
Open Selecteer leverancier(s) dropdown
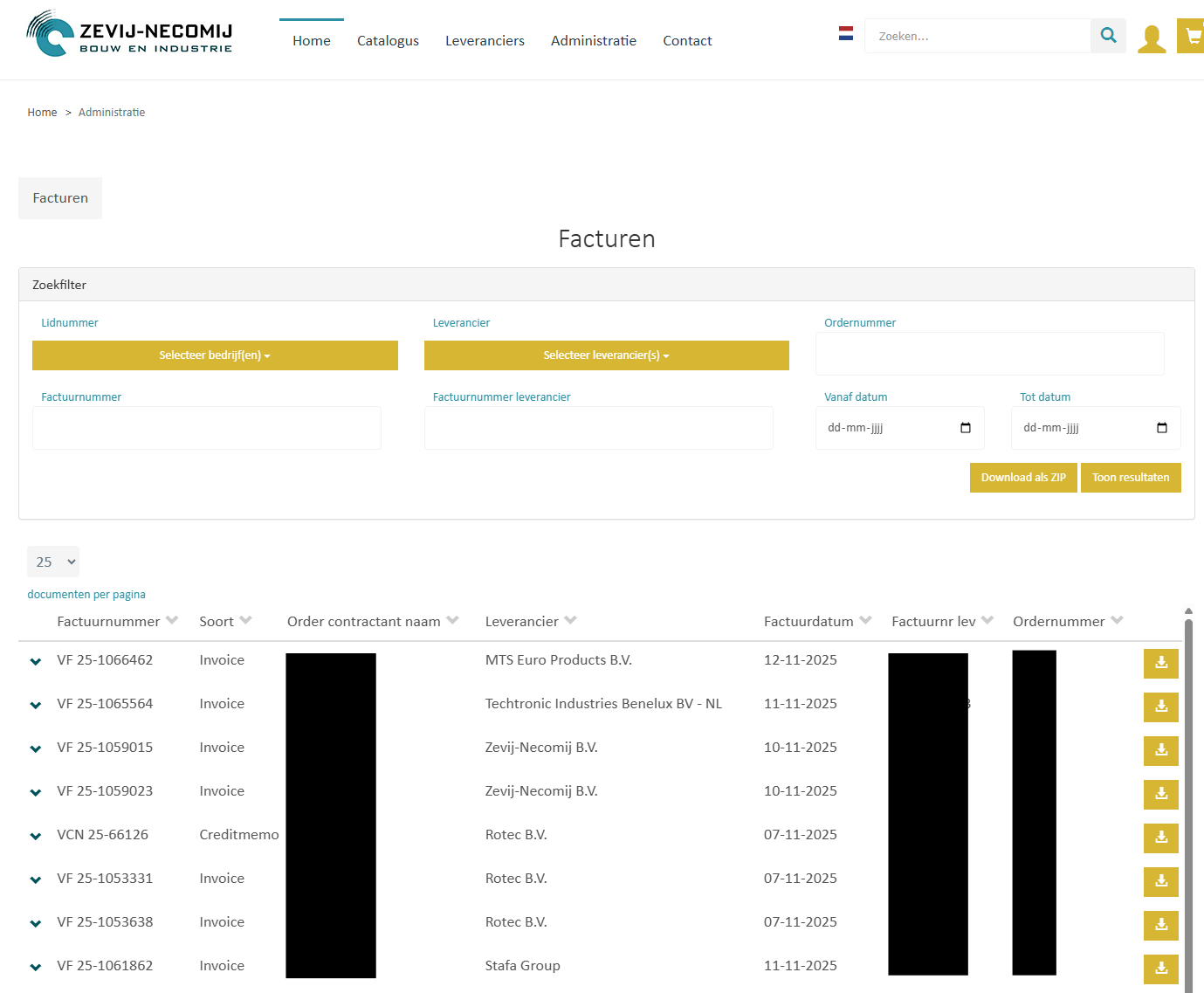pos(607,355)
